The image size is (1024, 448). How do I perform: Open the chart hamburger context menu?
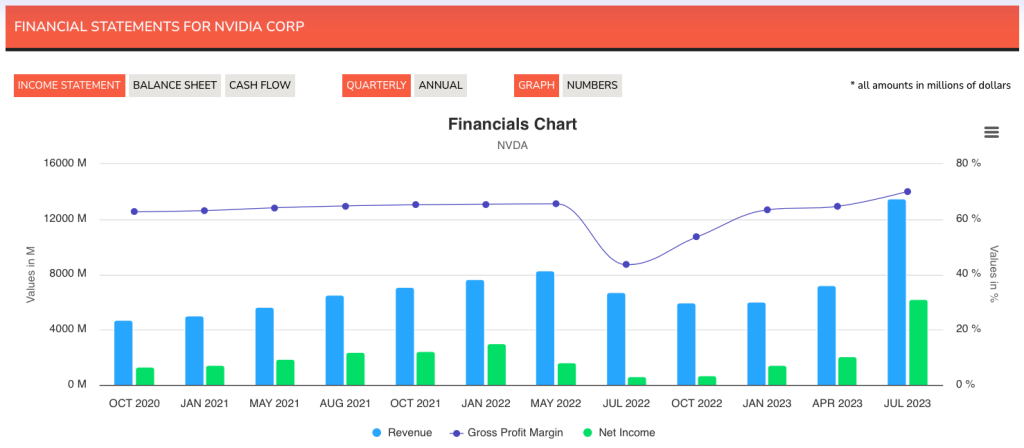click(x=991, y=132)
